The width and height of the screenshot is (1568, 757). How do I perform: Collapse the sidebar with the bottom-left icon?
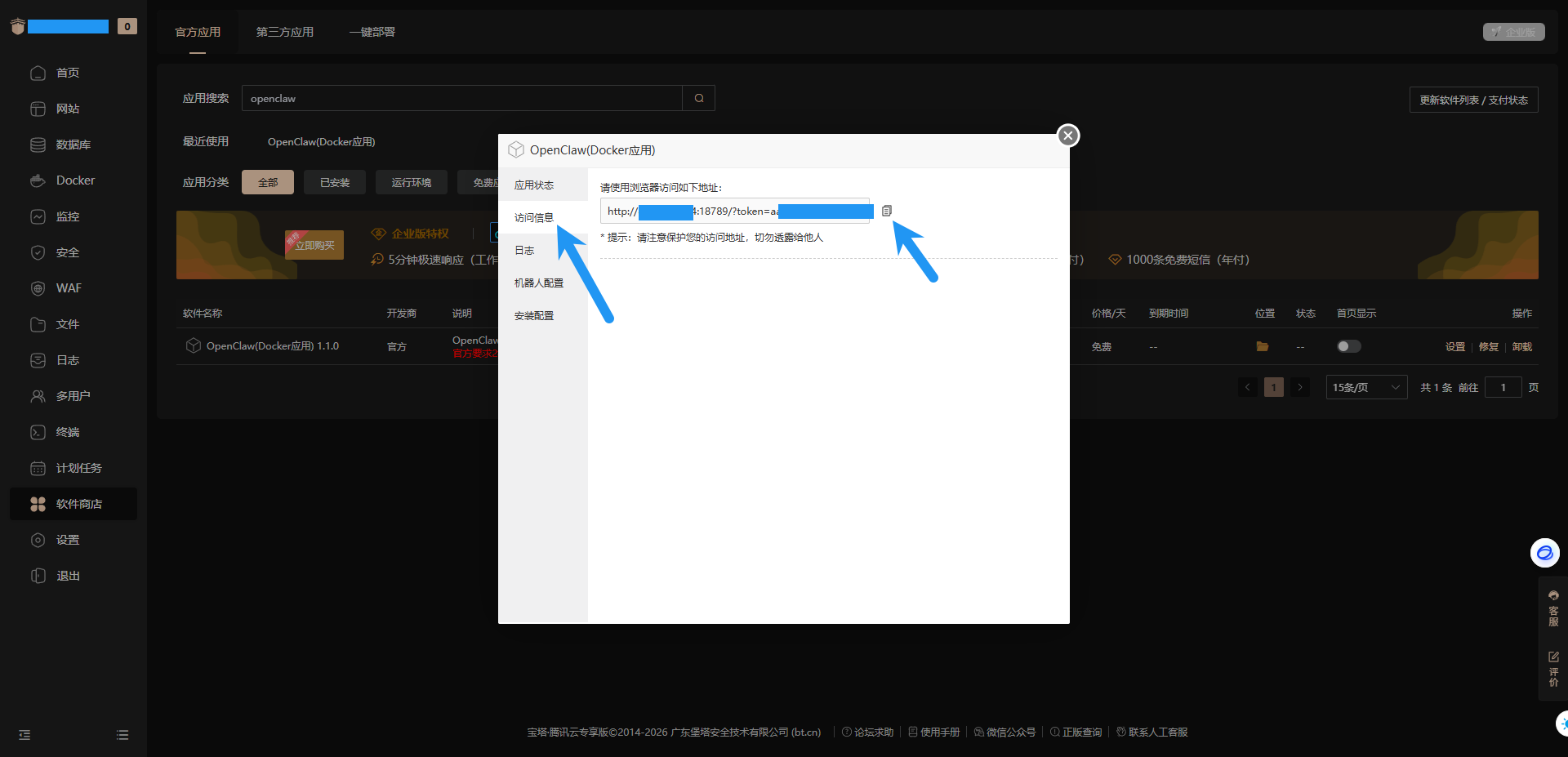[24, 735]
